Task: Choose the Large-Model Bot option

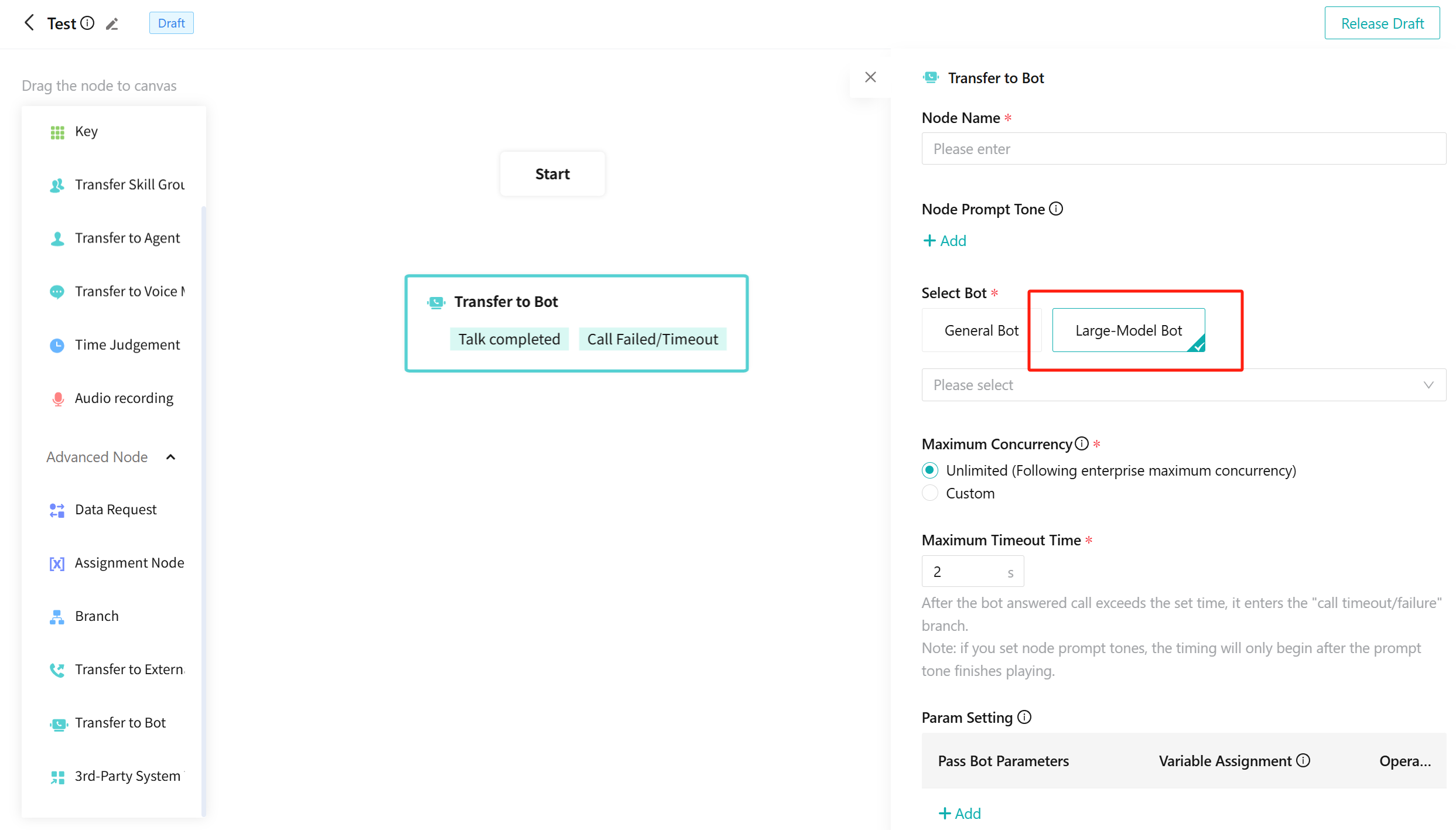Action: (1128, 330)
